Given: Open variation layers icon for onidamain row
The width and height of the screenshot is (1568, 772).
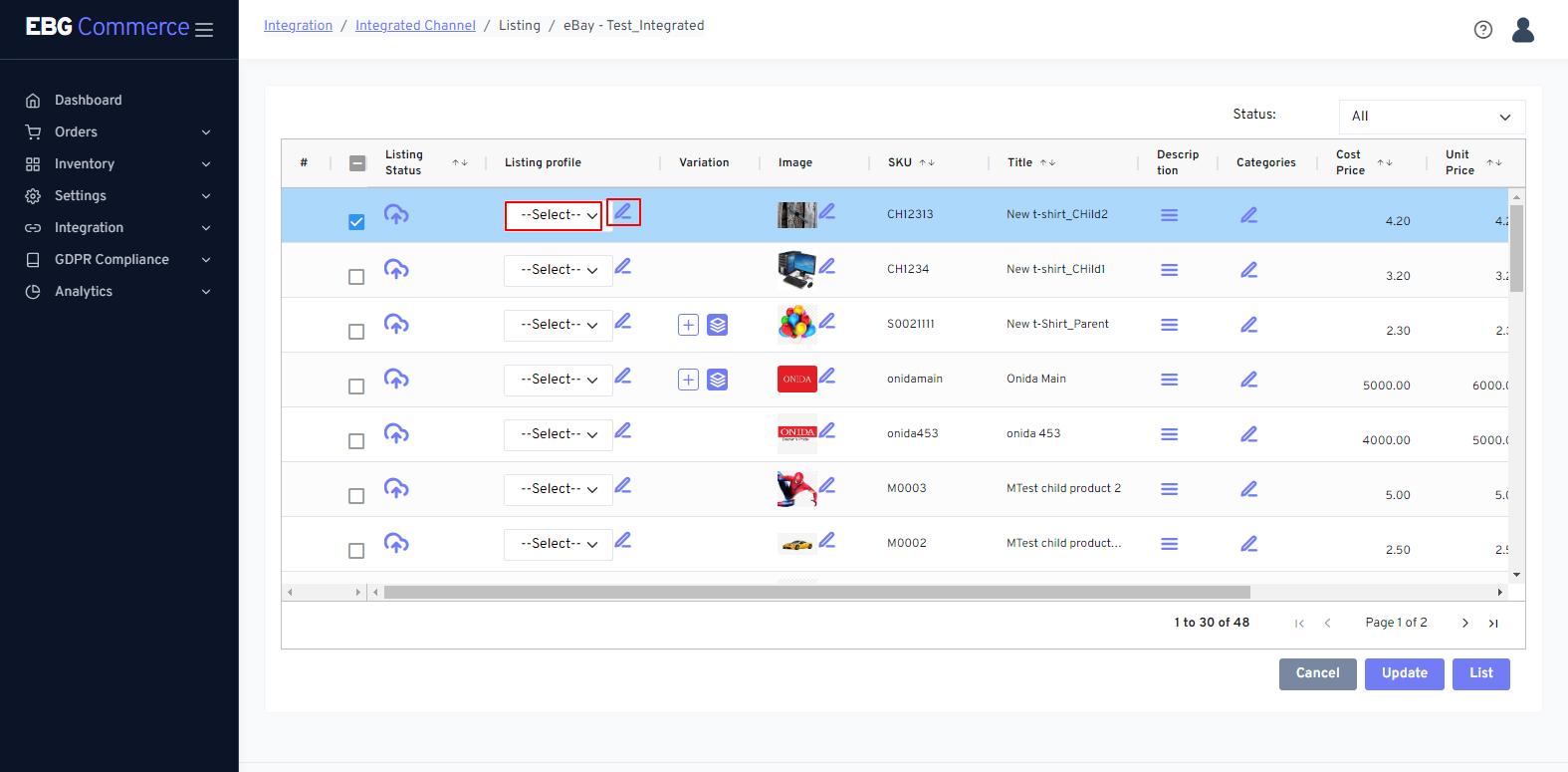Looking at the screenshot, I should click(718, 380).
